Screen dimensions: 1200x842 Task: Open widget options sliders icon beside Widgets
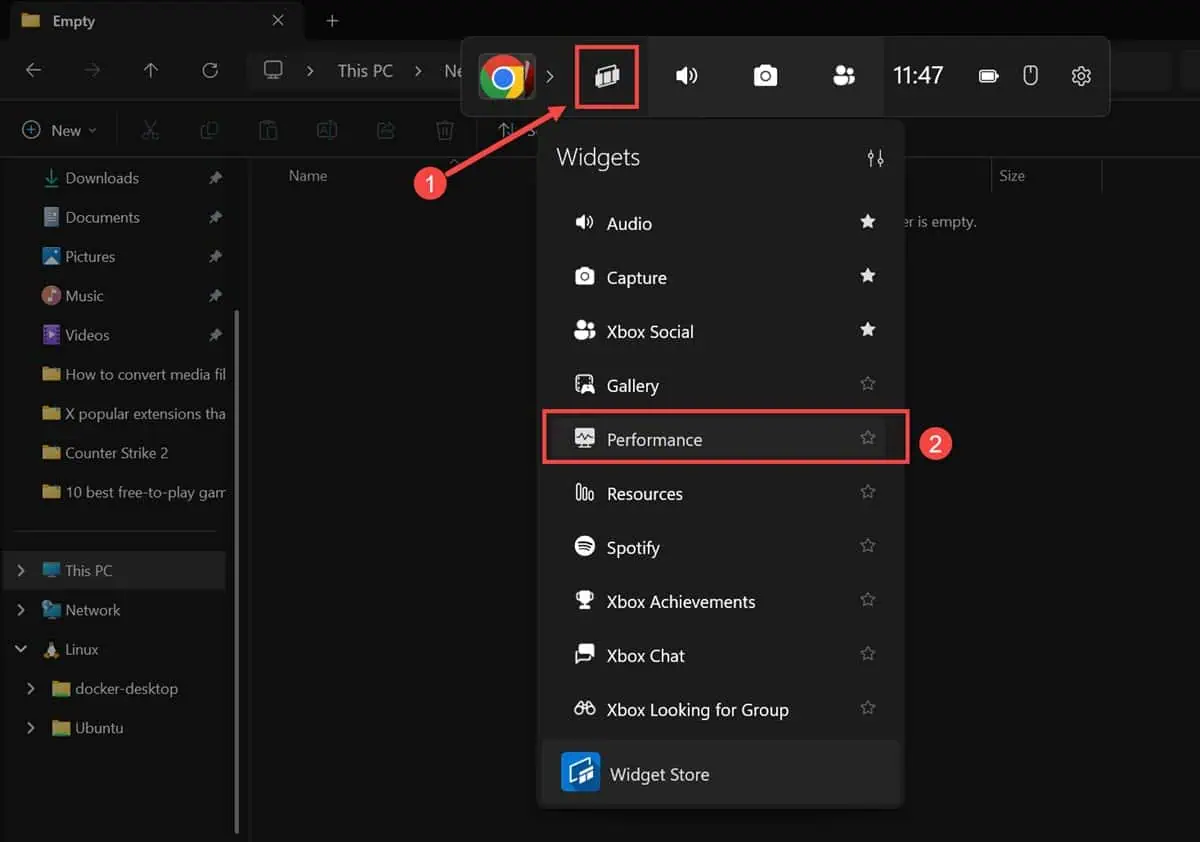click(x=875, y=158)
